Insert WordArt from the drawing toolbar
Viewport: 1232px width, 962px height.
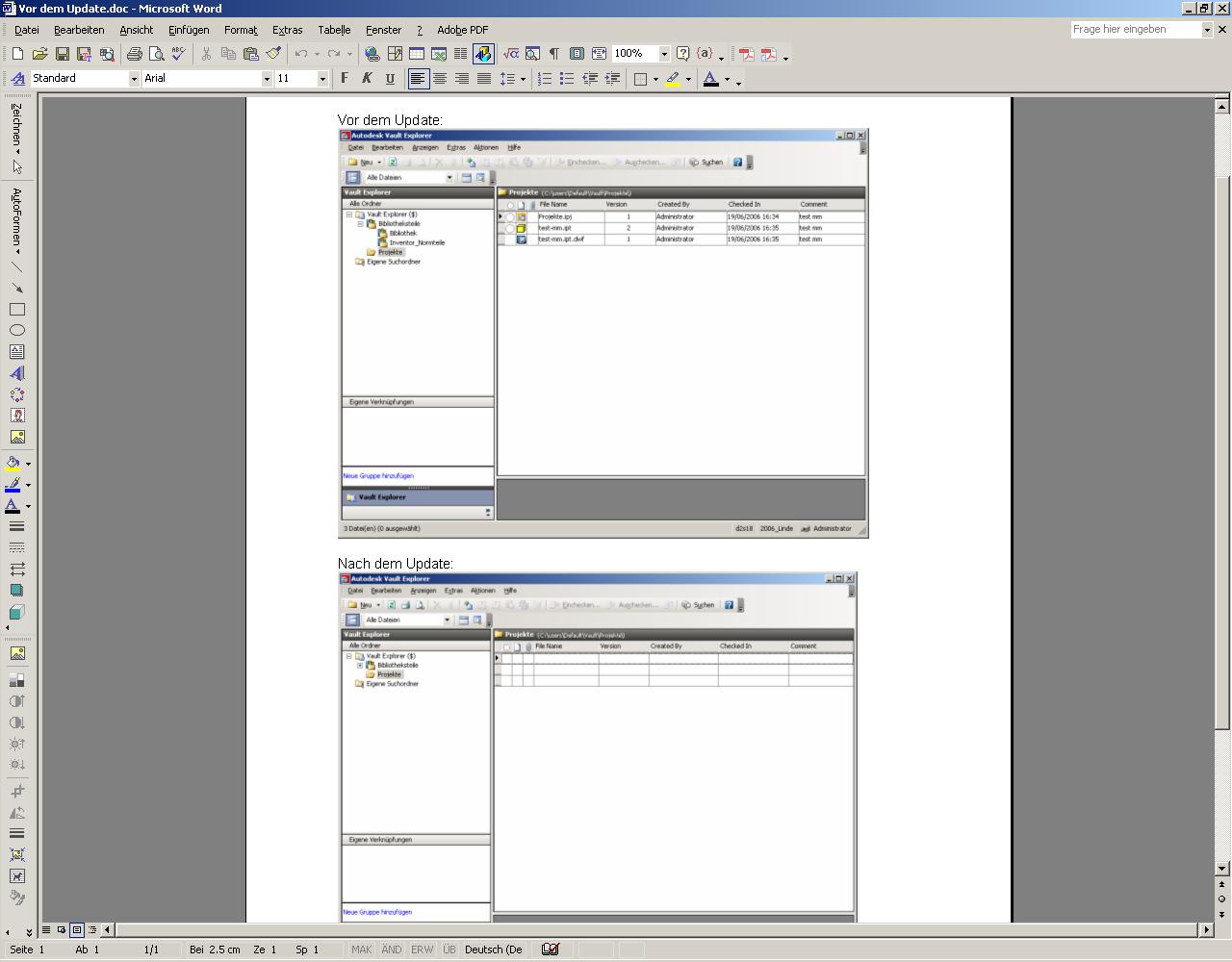[x=16, y=373]
